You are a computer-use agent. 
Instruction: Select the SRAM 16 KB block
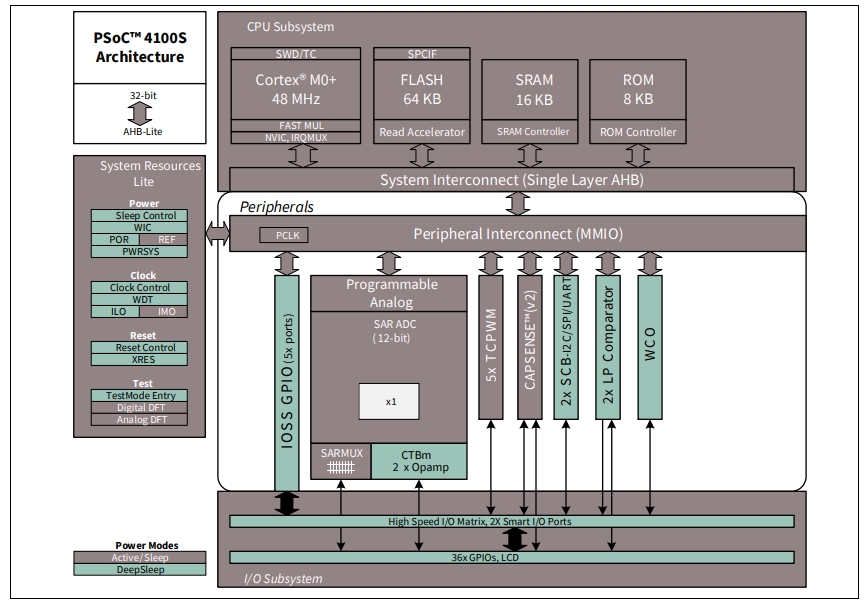(530, 90)
